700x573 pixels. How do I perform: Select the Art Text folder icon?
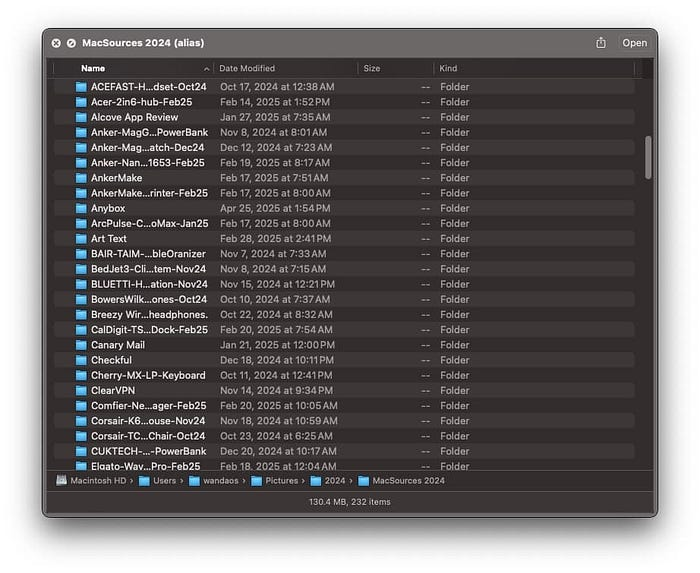pyautogui.click(x=81, y=238)
